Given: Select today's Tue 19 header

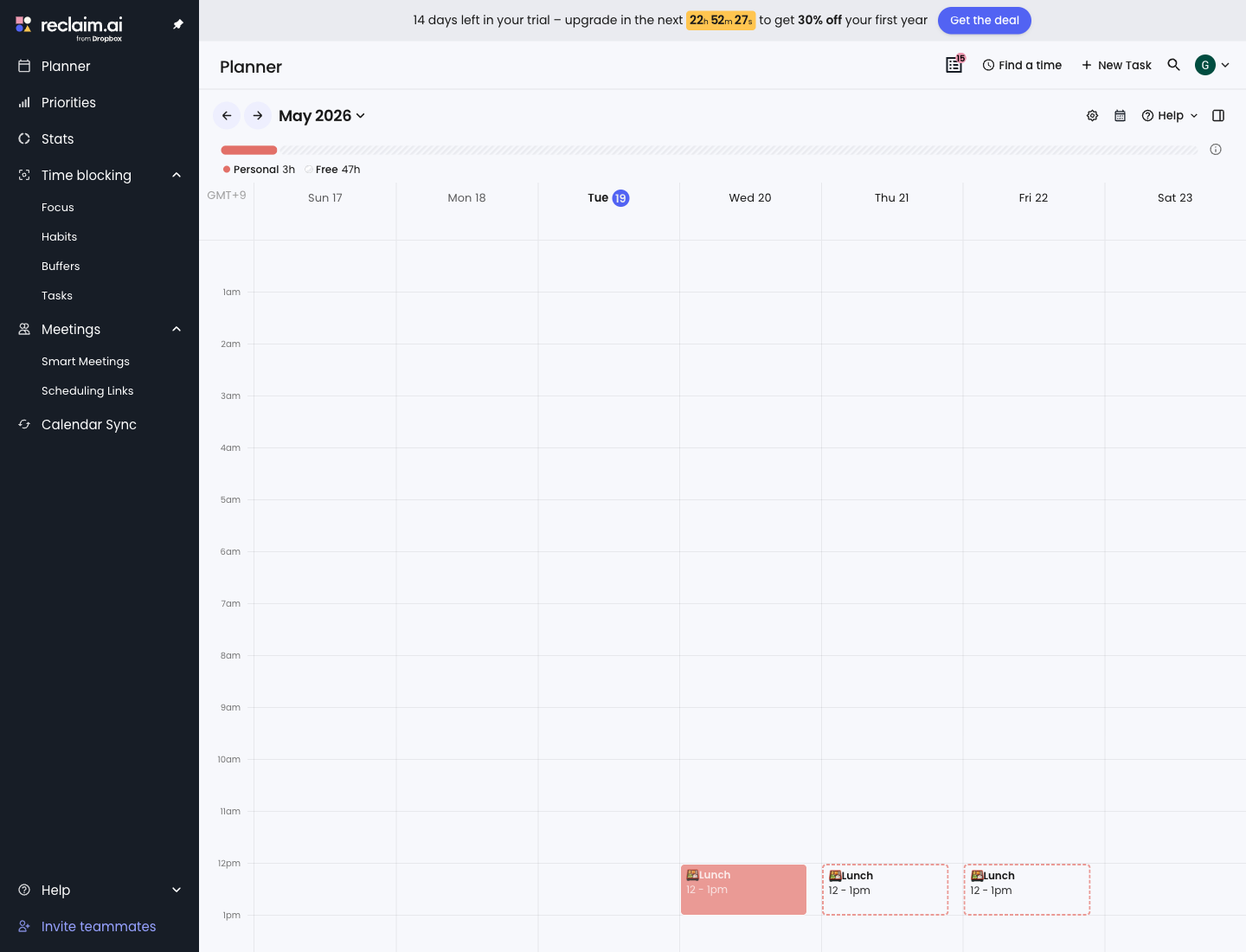Looking at the screenshot, I should 608,197.
